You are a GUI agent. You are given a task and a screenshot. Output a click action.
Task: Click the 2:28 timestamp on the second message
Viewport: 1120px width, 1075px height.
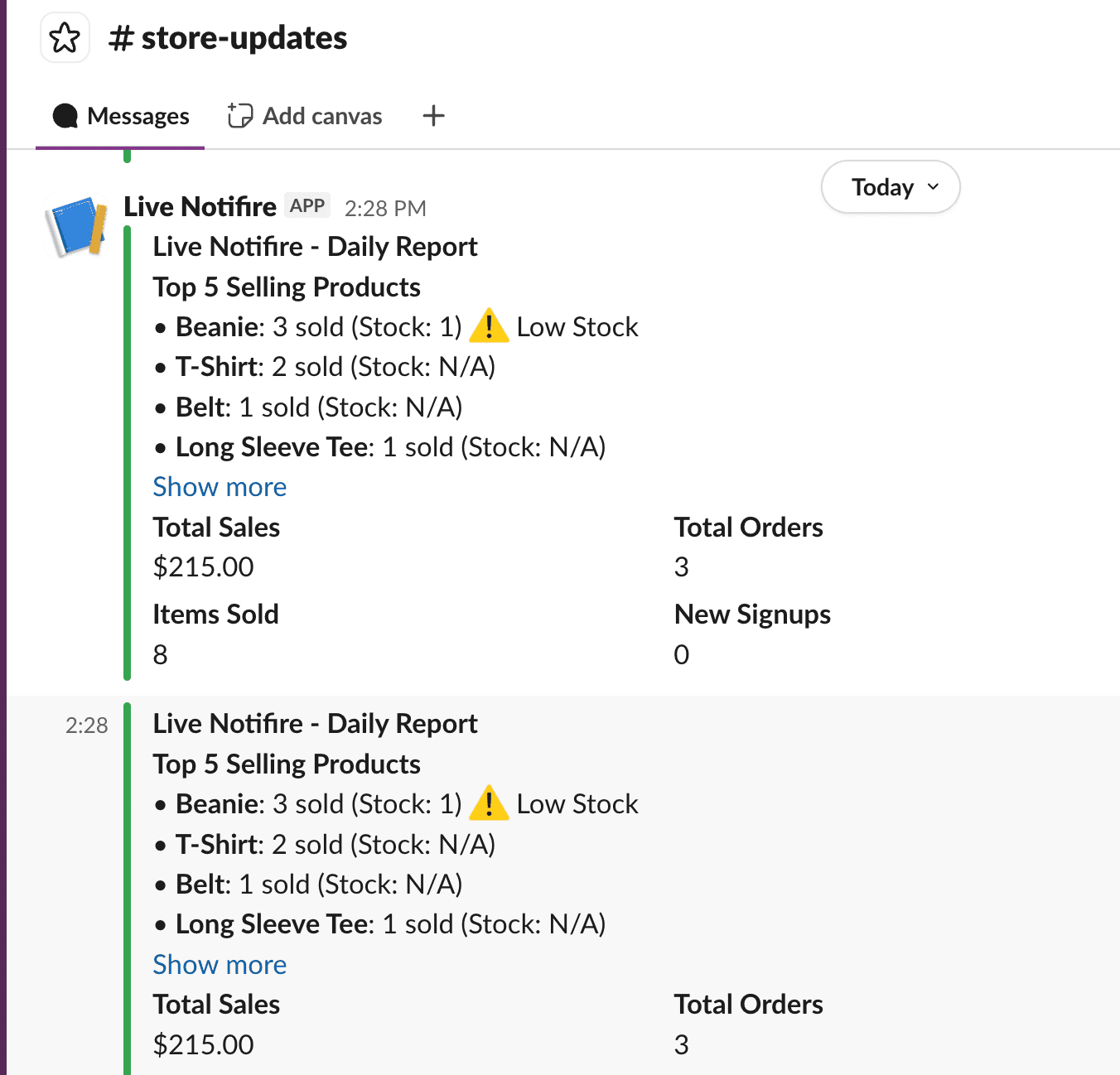(86, 726)
